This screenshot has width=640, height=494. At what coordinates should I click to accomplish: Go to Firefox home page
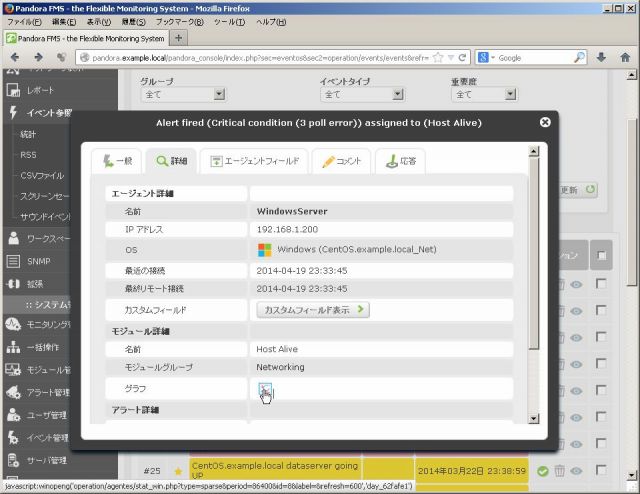click(625, 58)
